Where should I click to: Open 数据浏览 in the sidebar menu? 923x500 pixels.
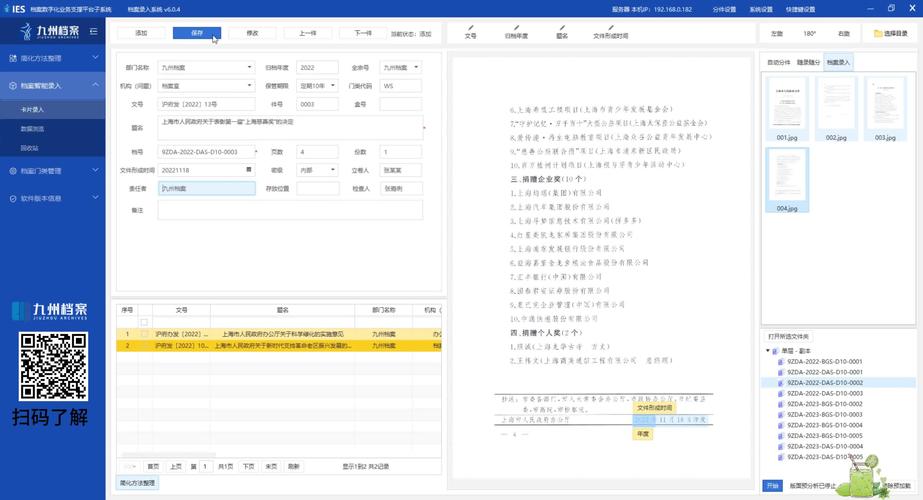35,129
